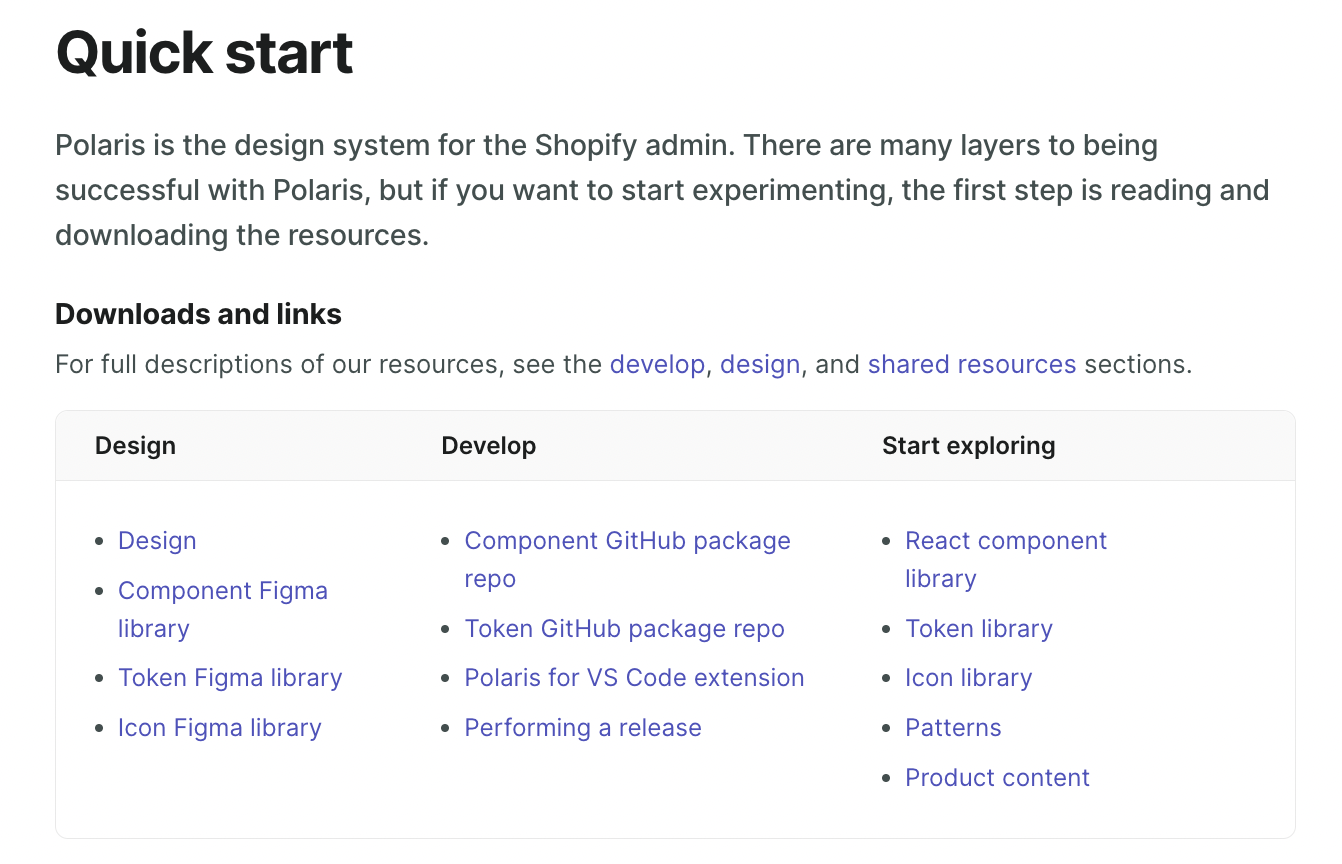Click the 'Downloads and links' subheading

pos(198,314)
